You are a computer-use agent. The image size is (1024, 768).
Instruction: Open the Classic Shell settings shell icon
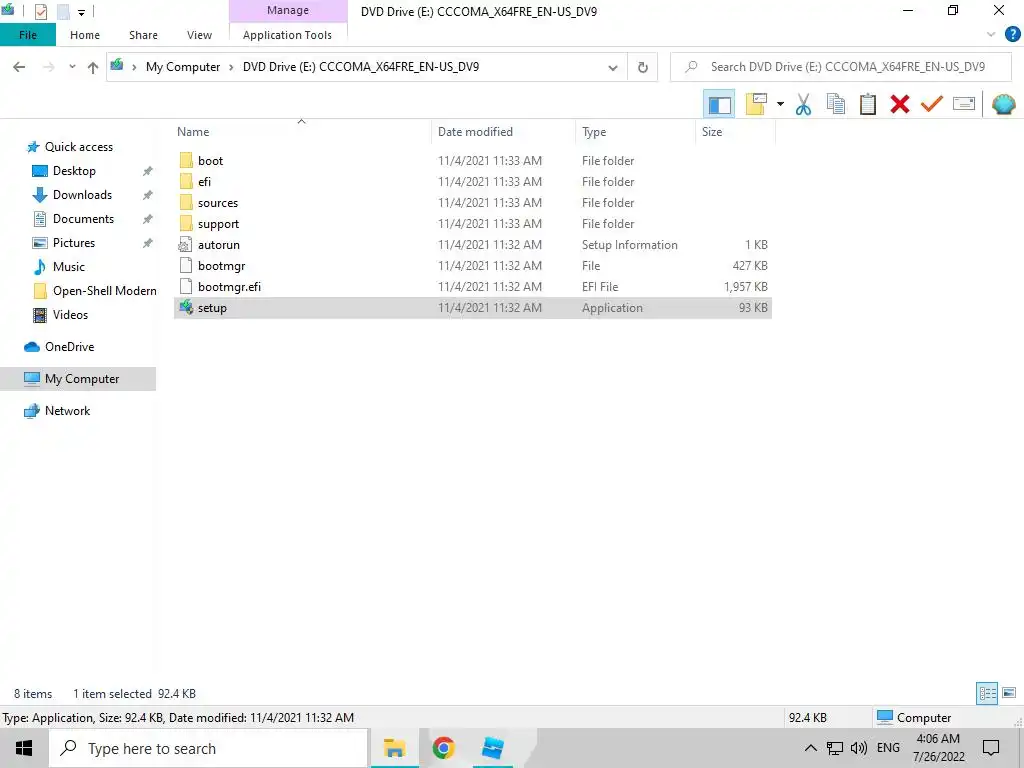1004,104
